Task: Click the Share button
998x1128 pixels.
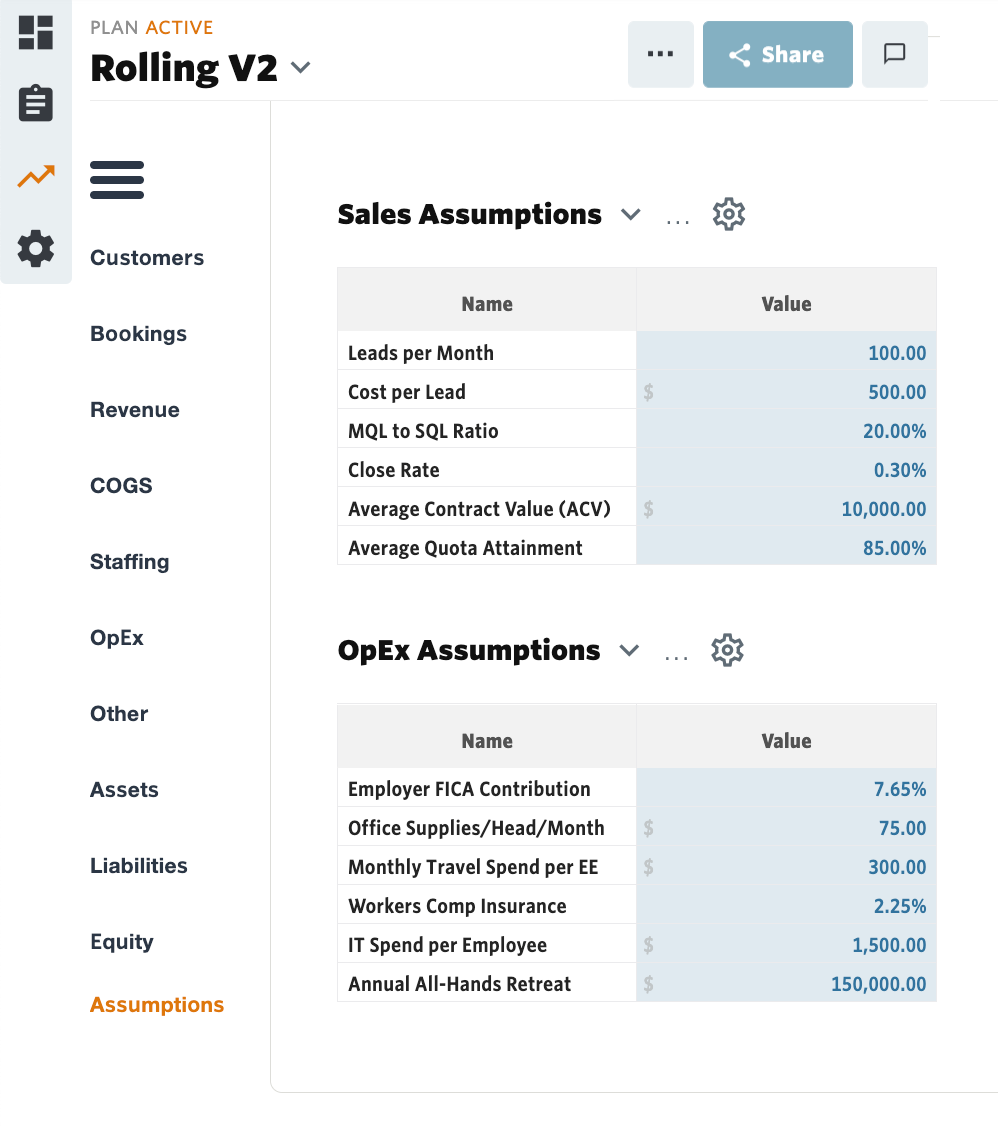Action: point(777,54)
